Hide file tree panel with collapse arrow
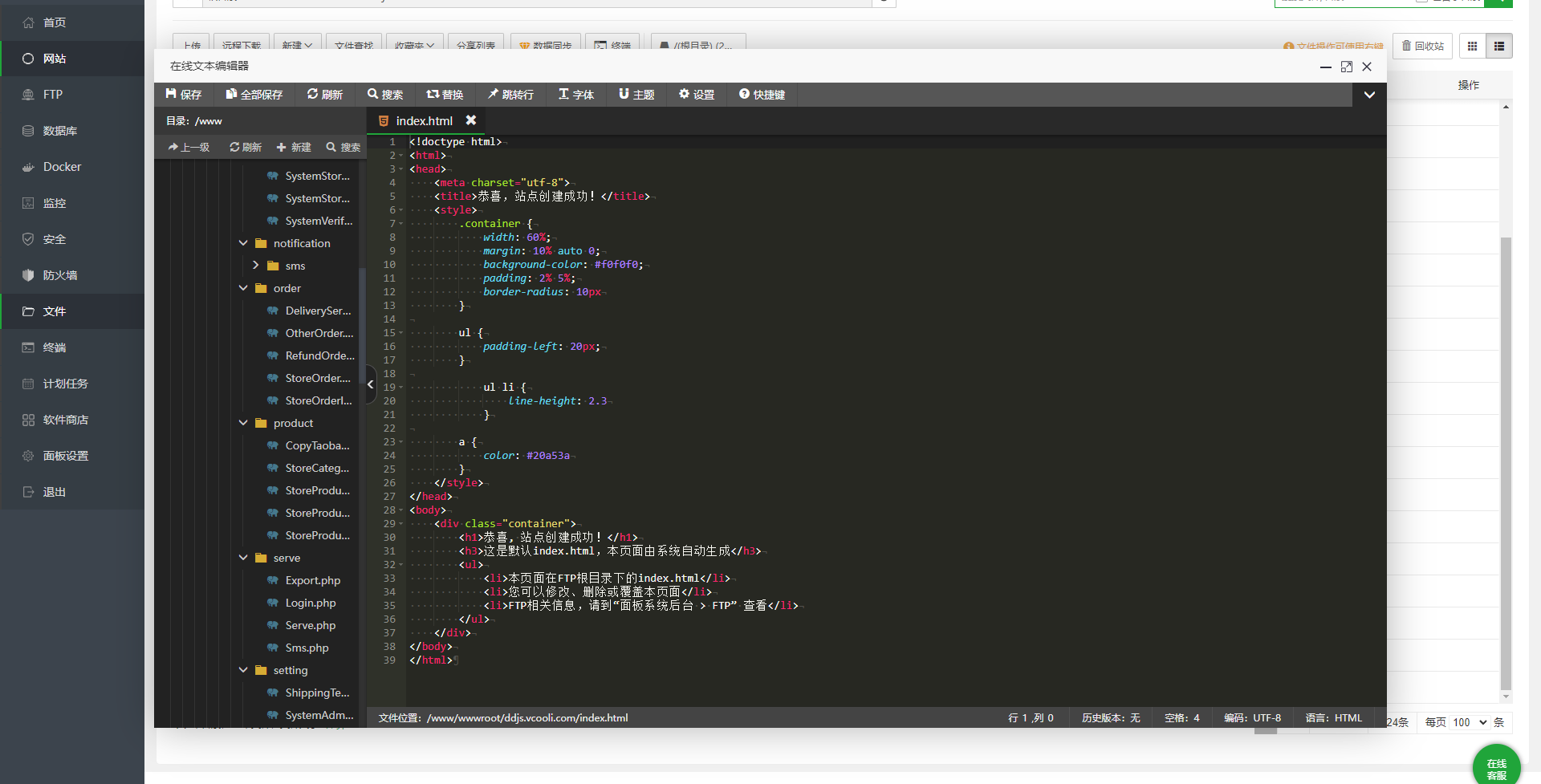The width and height of the screenshot is (1541, 784). coord(371,384)
